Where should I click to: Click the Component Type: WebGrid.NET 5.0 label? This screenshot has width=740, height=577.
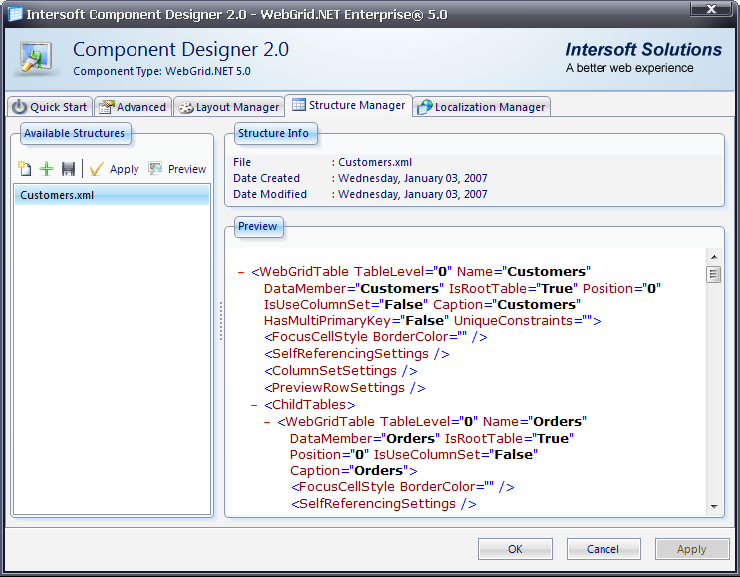(x=162, y=71)
